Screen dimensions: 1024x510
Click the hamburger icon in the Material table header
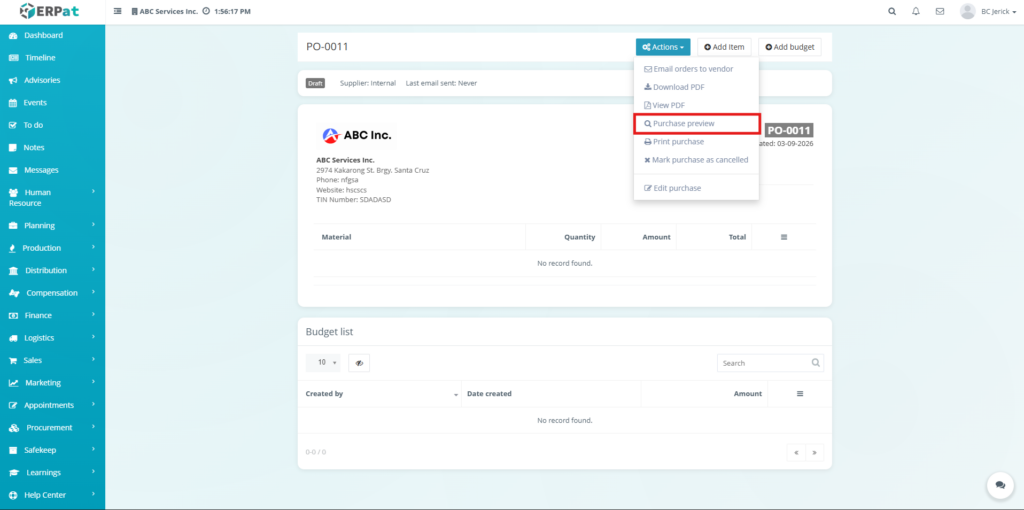point(784,237)
